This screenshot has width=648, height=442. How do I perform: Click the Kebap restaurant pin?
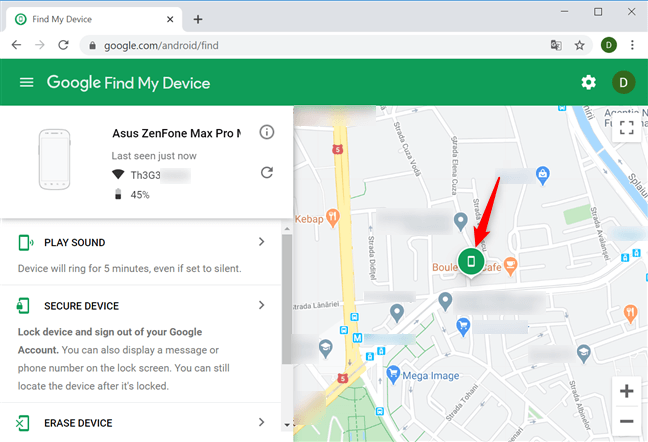coord(333,218)
